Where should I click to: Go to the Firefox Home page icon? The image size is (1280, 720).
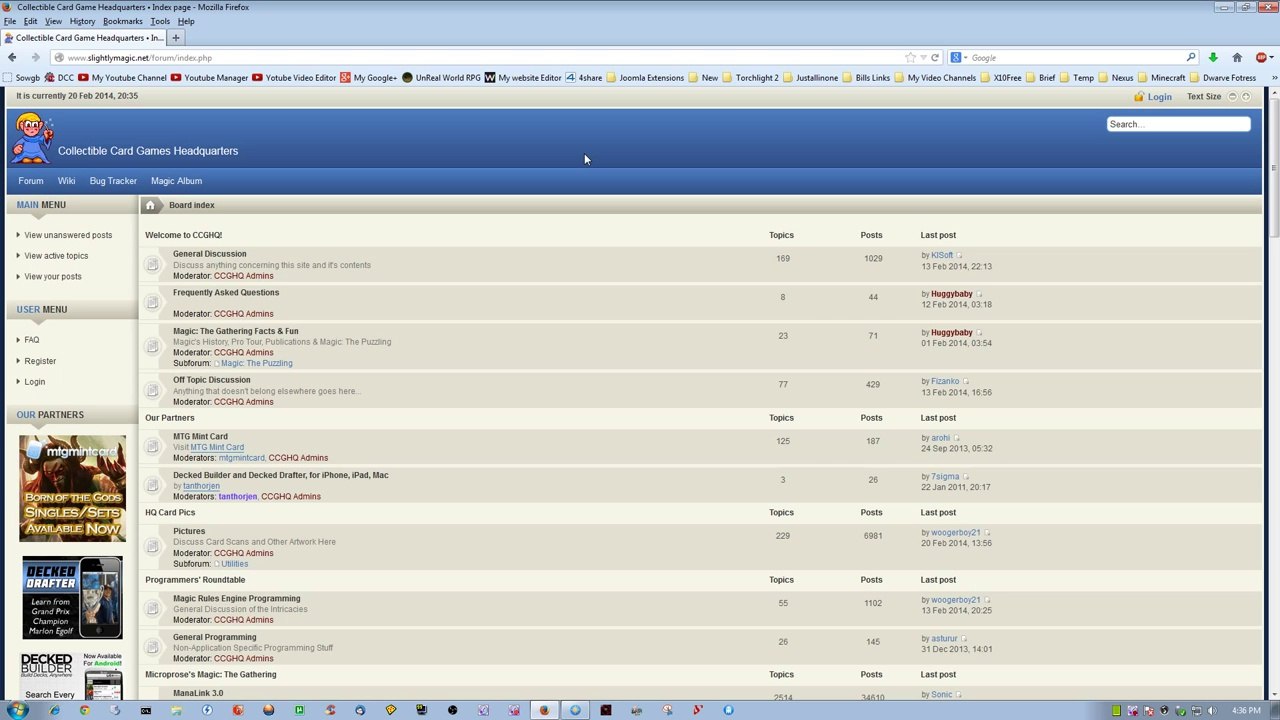coord(1237,58)
